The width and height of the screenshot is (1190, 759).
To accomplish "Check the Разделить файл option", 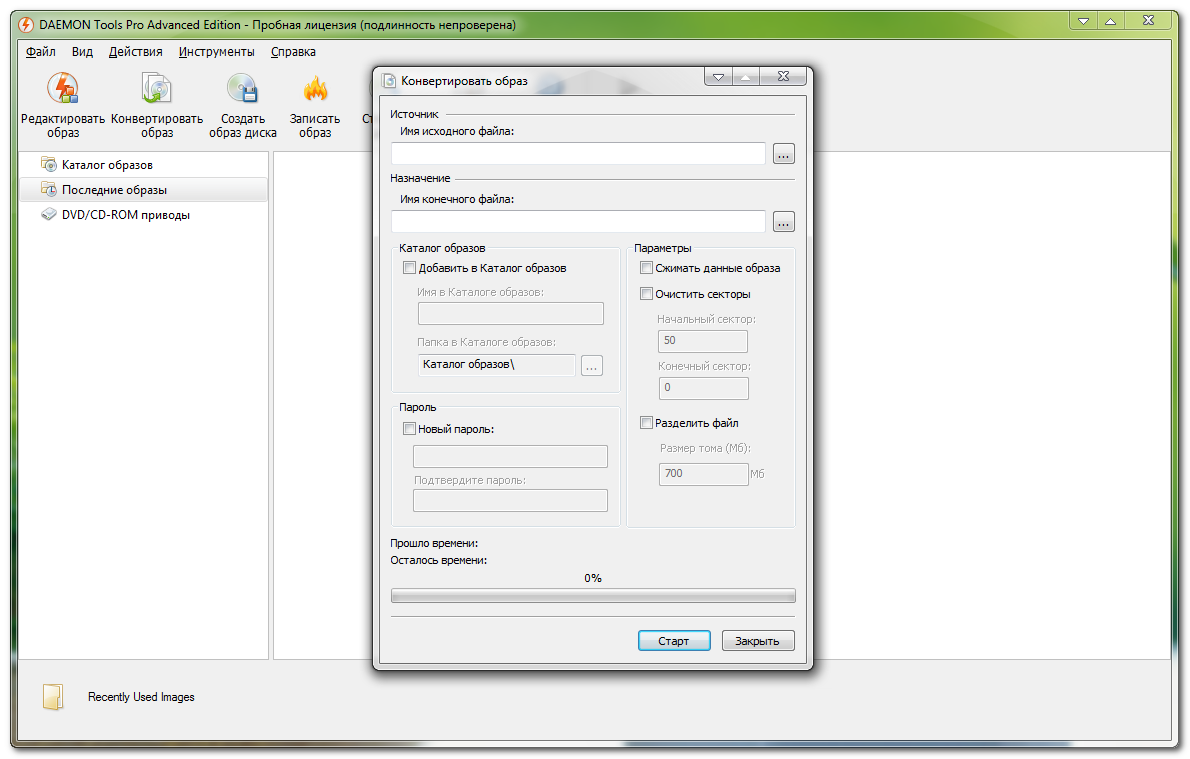I will [x=646, y=423].
